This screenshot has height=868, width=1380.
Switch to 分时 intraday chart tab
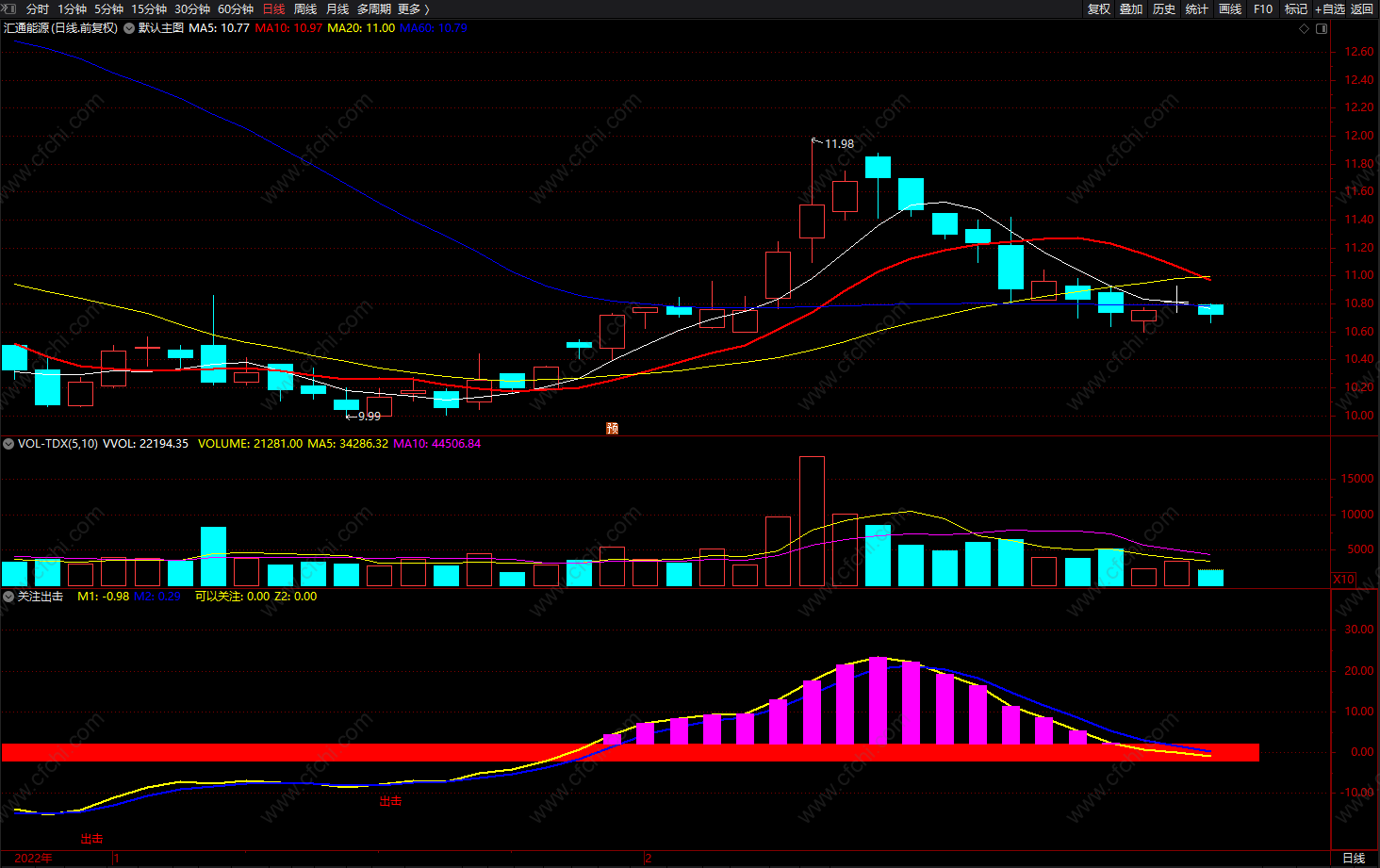38,8
